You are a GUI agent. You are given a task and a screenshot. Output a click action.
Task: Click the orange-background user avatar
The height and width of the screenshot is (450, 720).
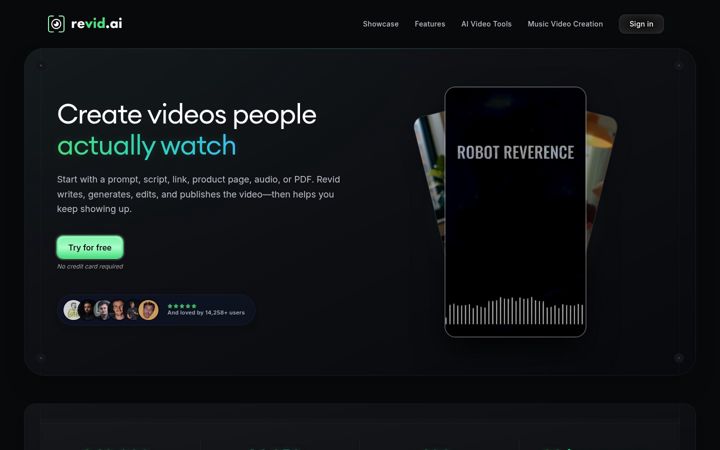coord(148,310)
